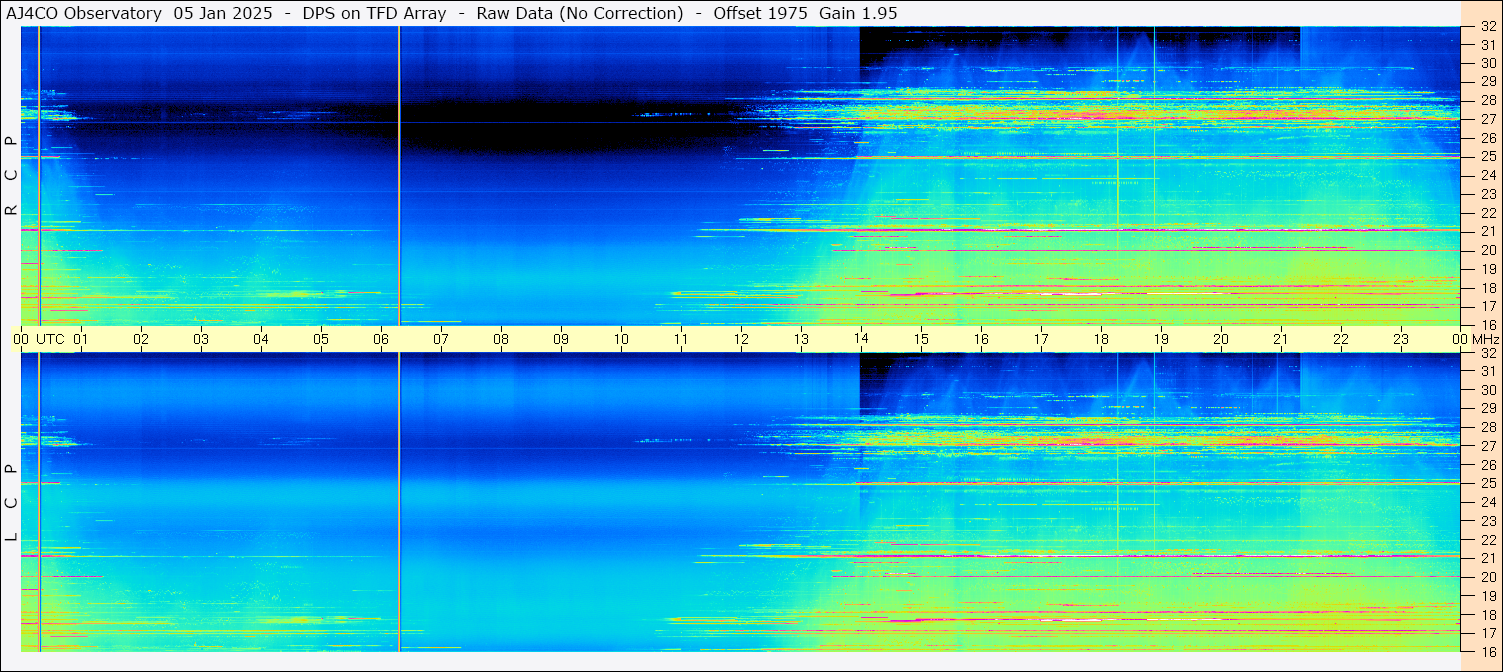This screenshot has height=672, width=1503.
Task: Click the 27 MHz tick of the RCP panel
Action: 1488,119
